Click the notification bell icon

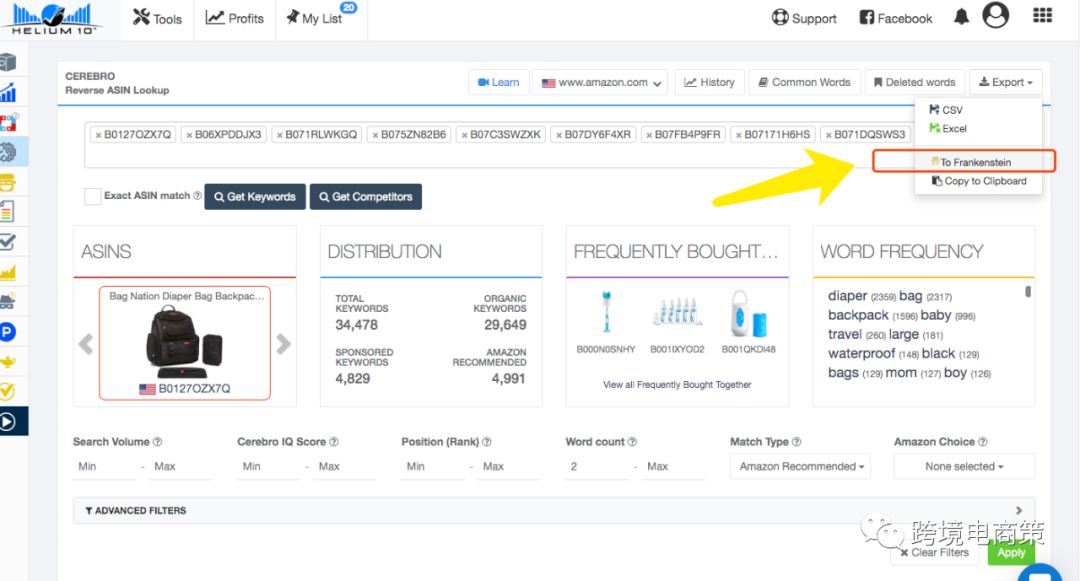[x=961, y=17]
